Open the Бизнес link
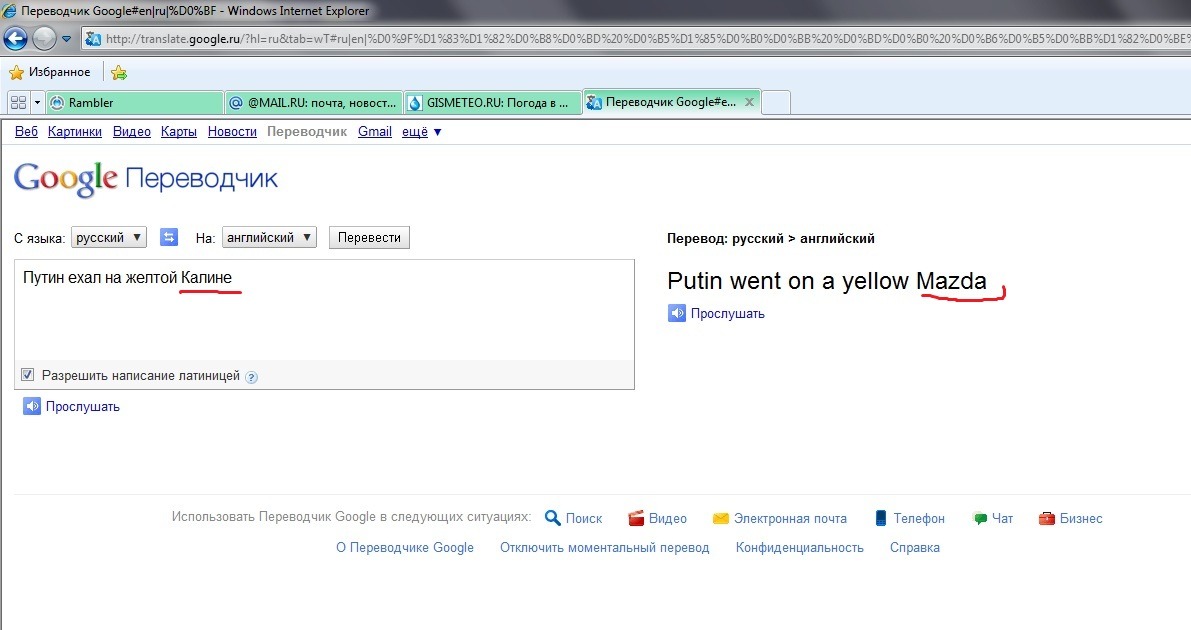The width and height of the screenshot is (1191, 630). click(1081, 518)
